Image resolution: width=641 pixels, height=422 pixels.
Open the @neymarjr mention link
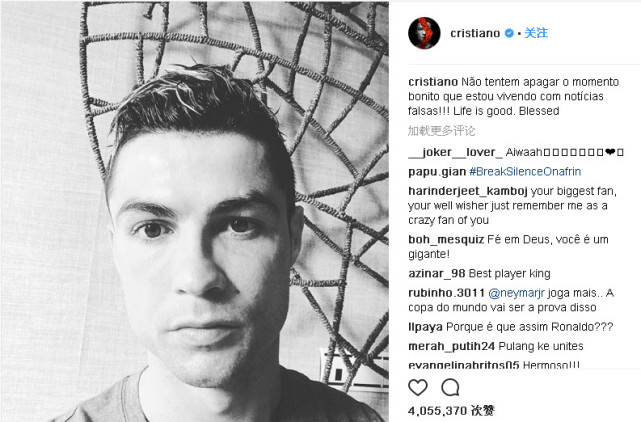pyautogui.click(x=516, y=293)
